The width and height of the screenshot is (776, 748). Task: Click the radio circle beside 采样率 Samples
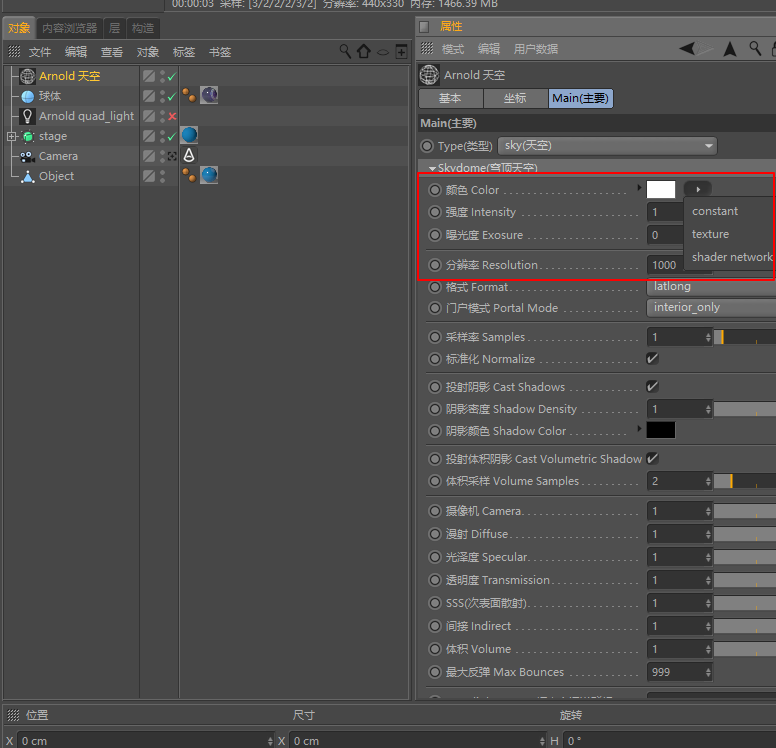(435, 337)
